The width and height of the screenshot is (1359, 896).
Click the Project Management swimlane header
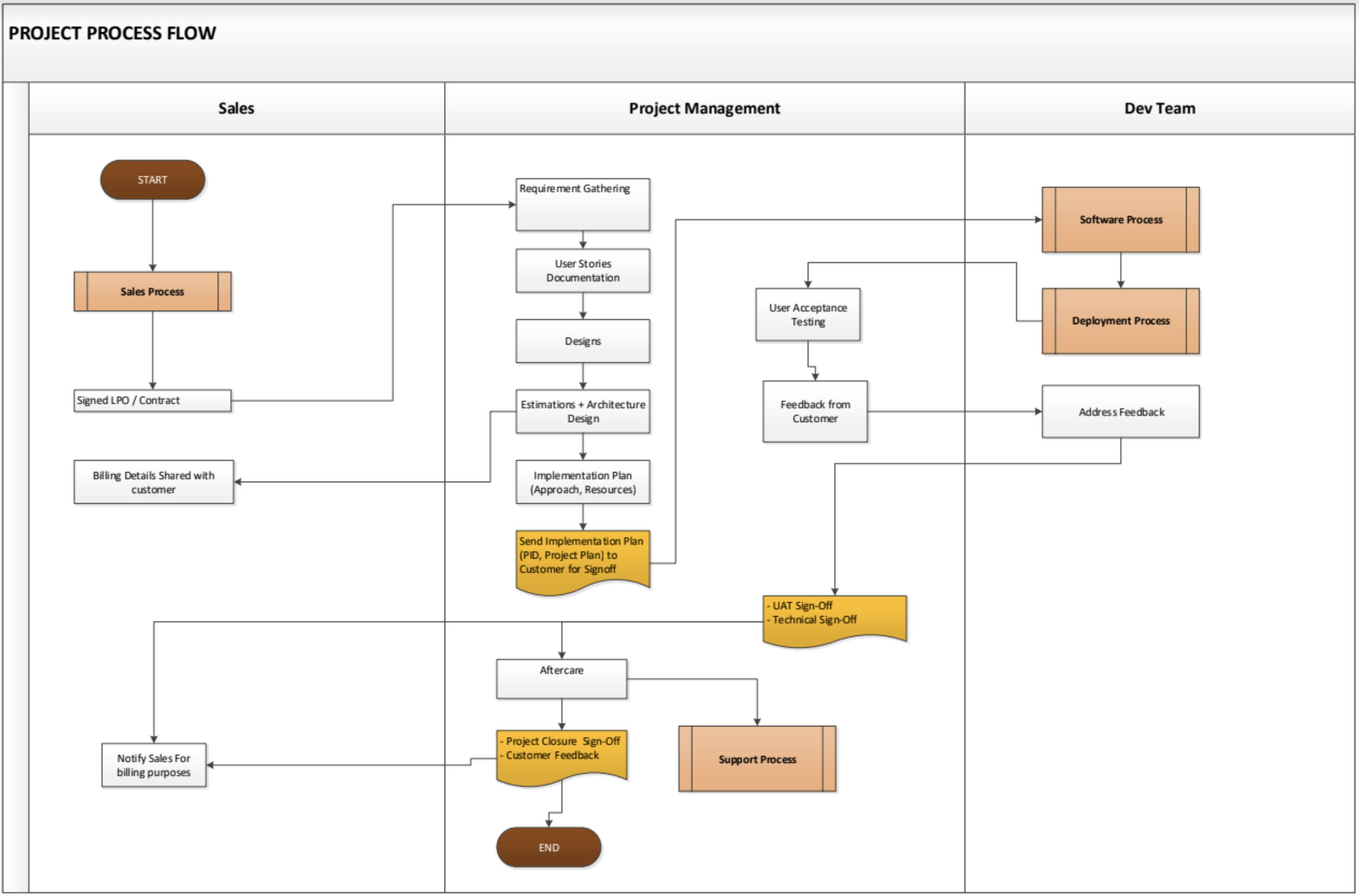pyautogui.click(x=704, y=109)
